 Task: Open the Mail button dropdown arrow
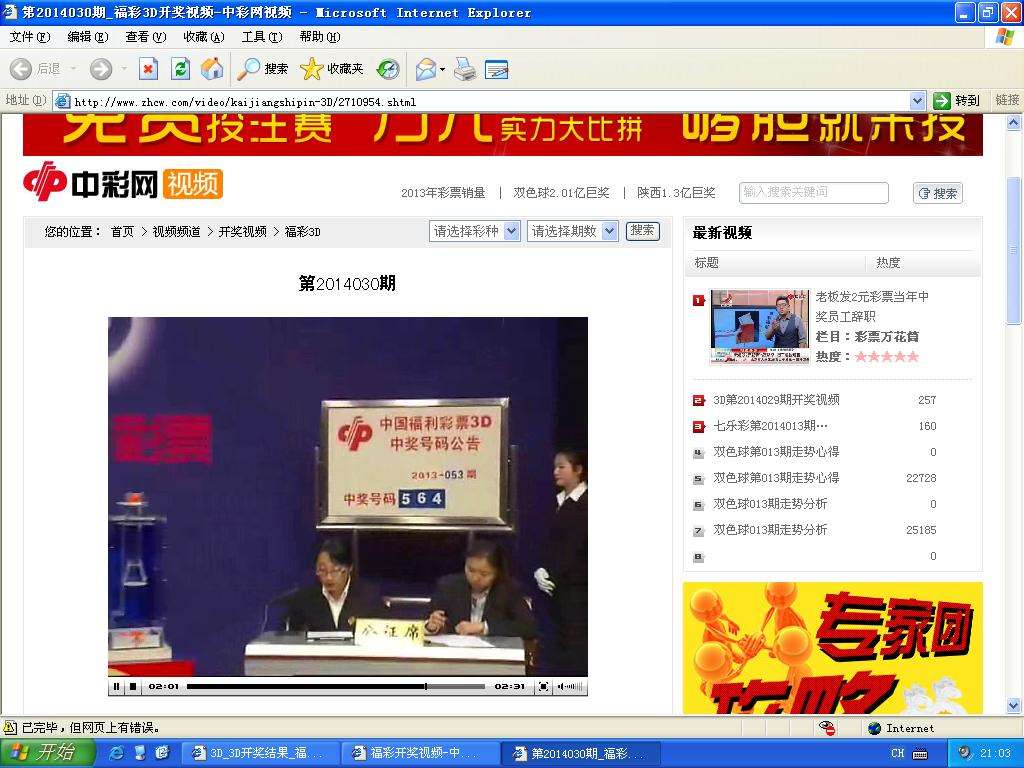coord(442,69)
